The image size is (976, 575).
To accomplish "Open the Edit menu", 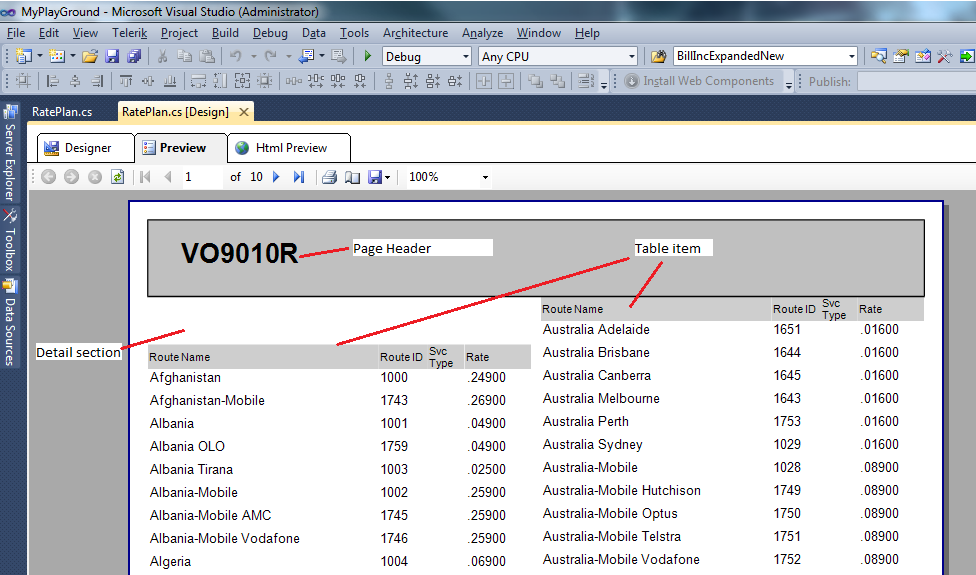I will point(49,33).
